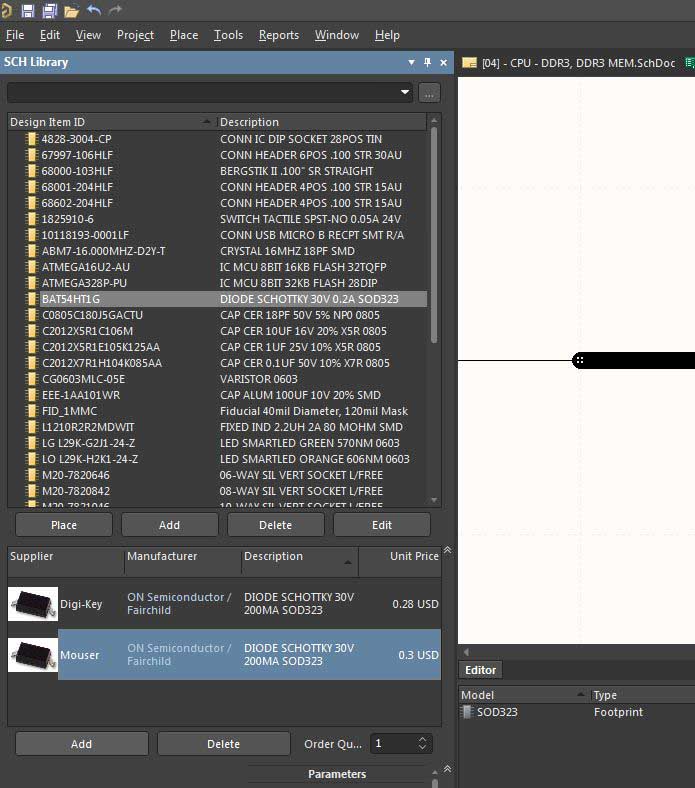Switch to the Editor tab

click(x=481, y=670)
